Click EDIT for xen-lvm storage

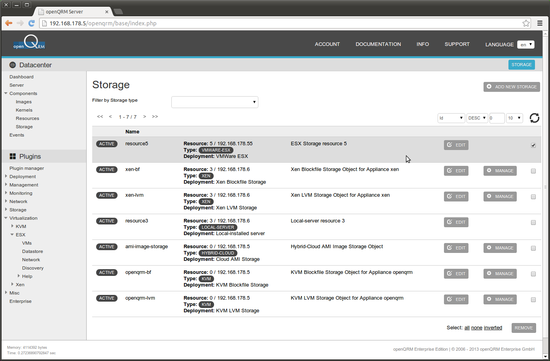pyautogui.click(x=456, y=196)
